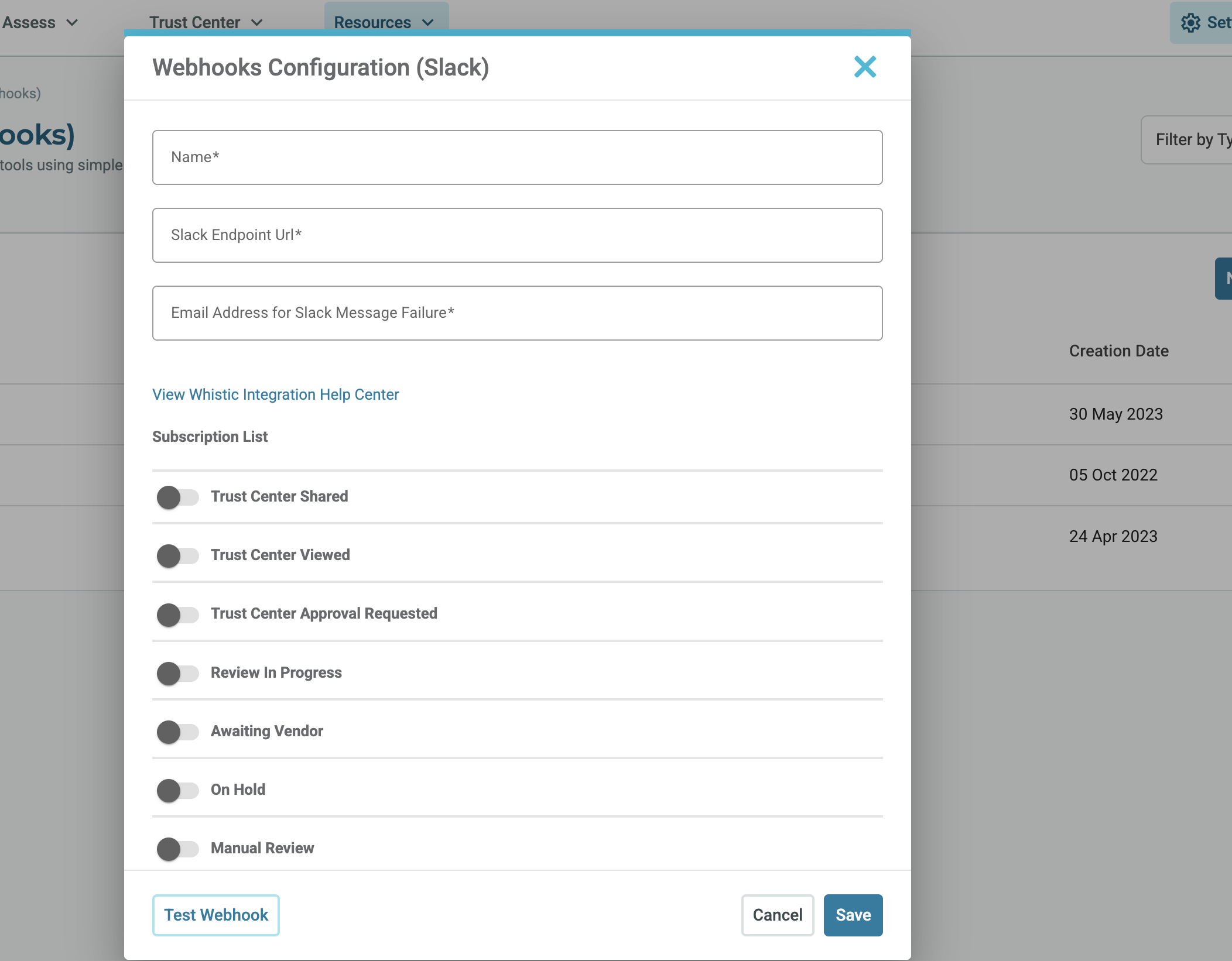Image resolution: width=1232 pixels, height=961 pixels.
Task: Turn on Trust Center Approval Requested
Action: 177,615
